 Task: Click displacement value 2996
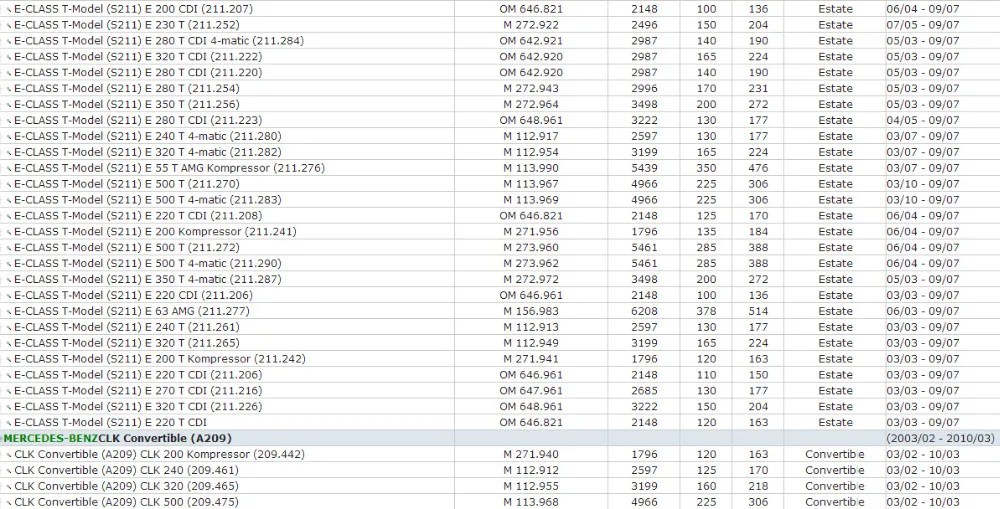point(644,88)
